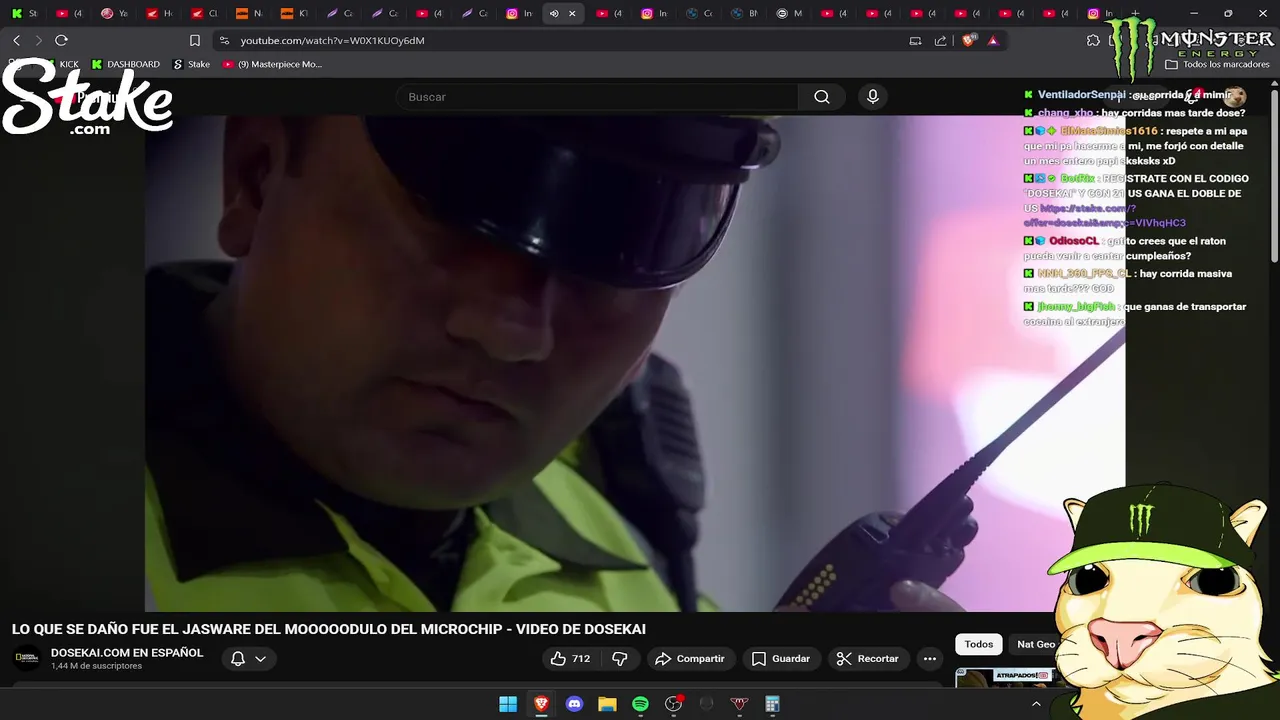Click the Brave Rewards triangle icon
The image size is (1280, 720).
tap(993, 41)
